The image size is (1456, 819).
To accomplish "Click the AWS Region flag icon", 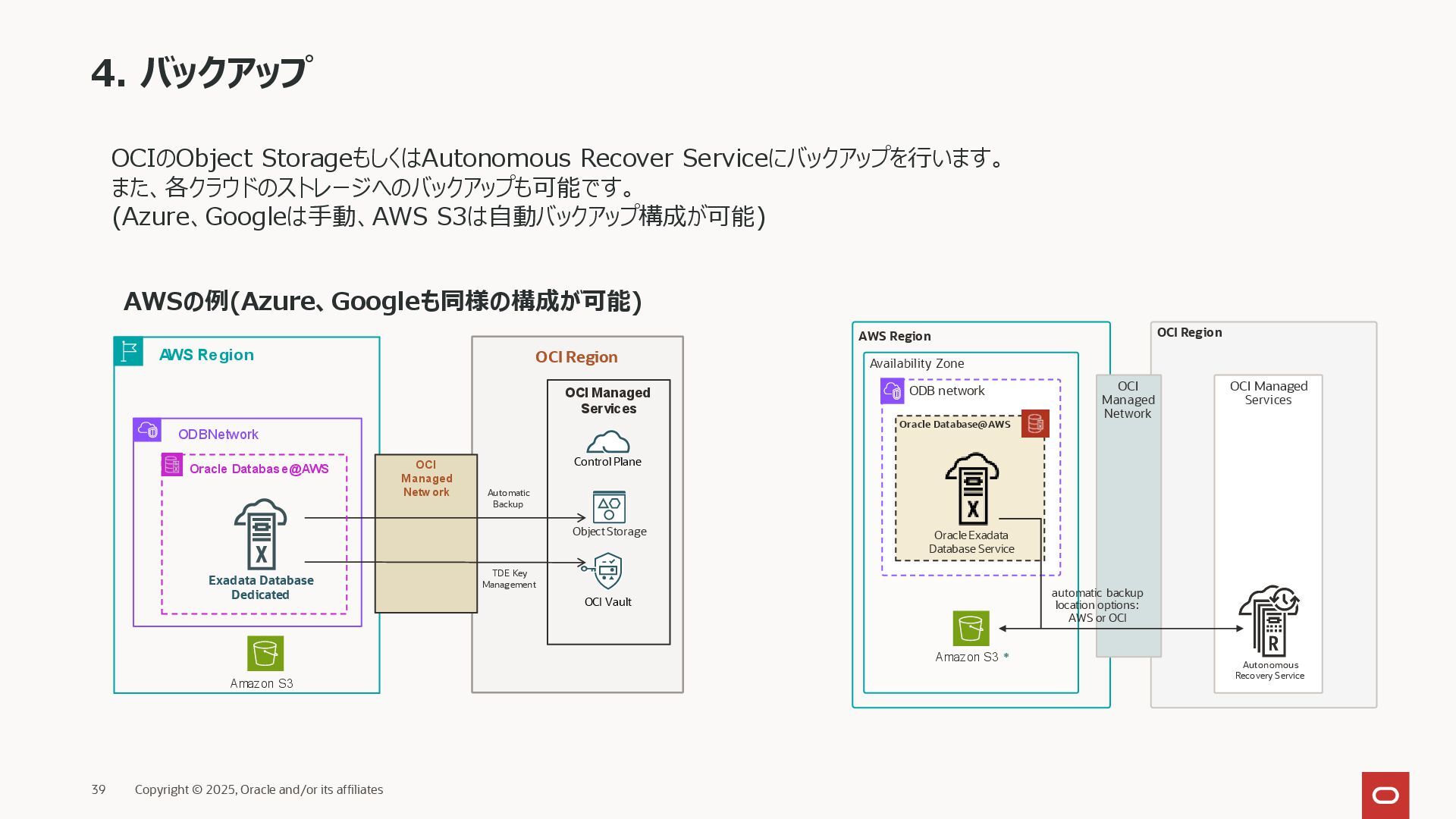I will [129, 352].
